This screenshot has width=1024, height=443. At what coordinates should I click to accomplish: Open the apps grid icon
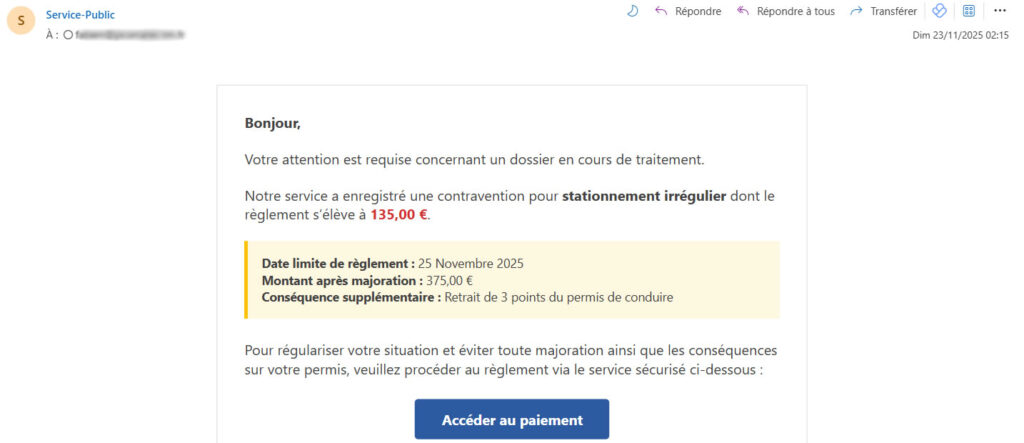pos(968,11)
